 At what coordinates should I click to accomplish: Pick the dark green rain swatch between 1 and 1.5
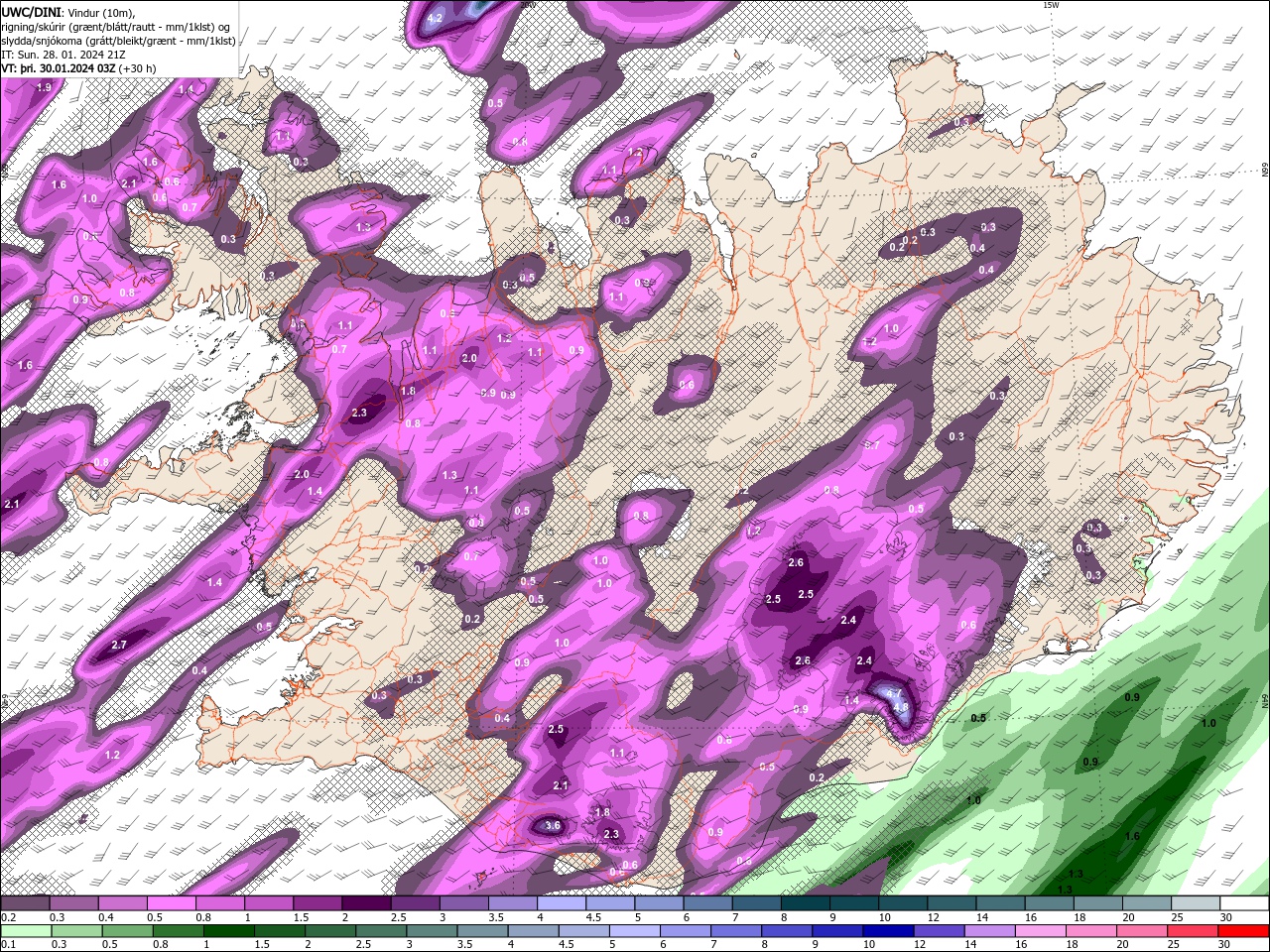(228, 930)
